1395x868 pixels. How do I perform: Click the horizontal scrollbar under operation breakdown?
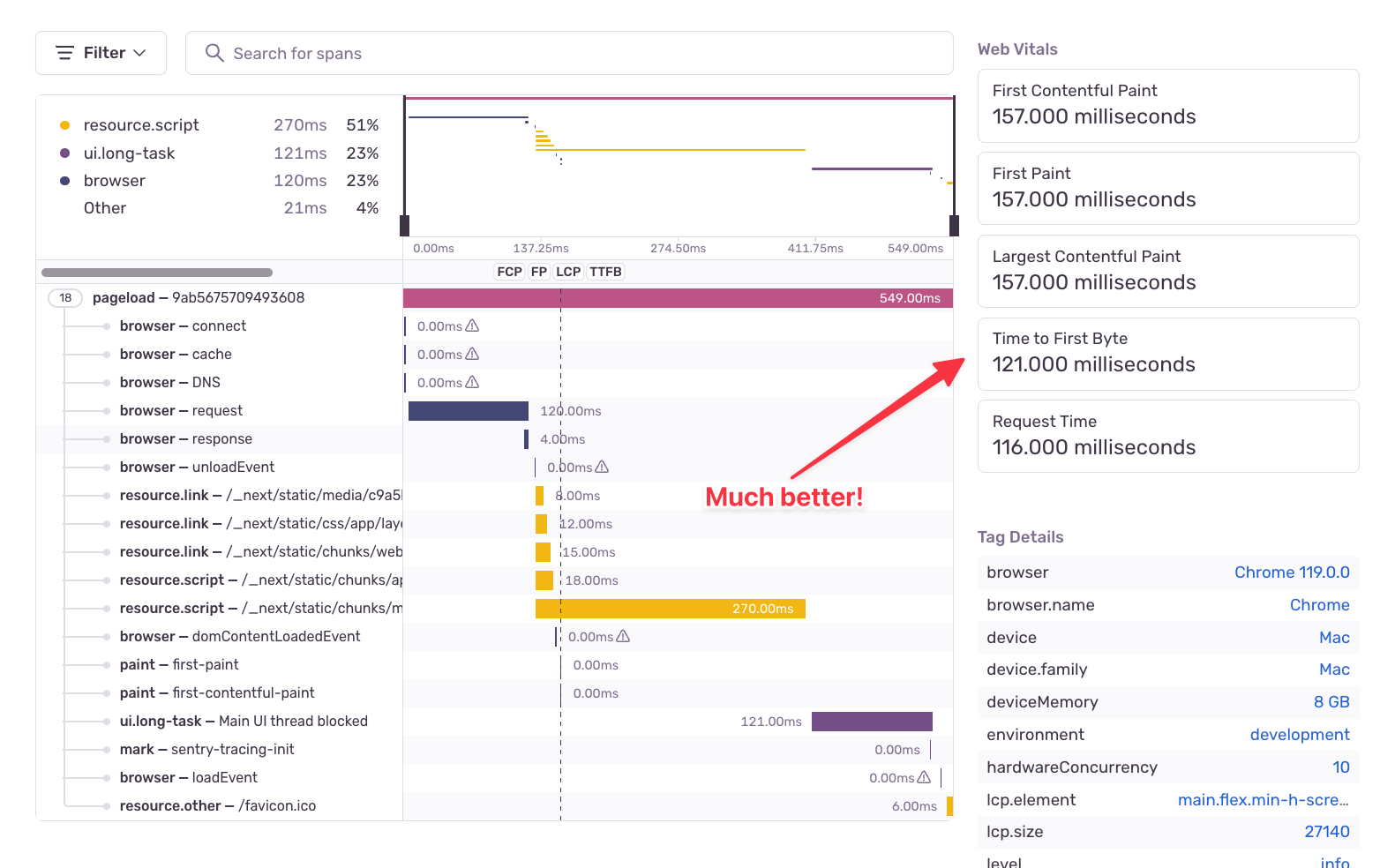click(157, 273)
